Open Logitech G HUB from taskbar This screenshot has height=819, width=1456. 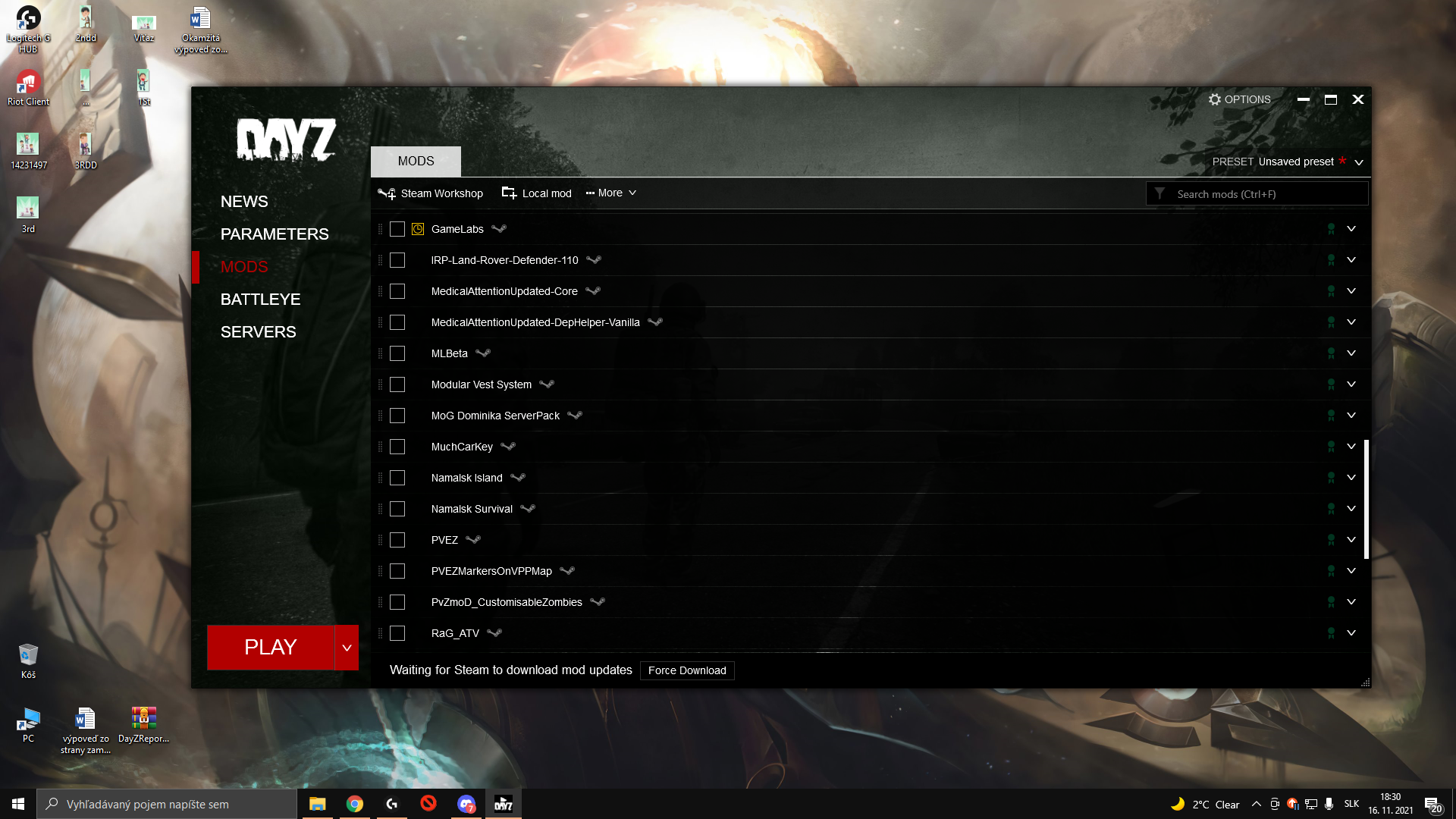(392, 804)
